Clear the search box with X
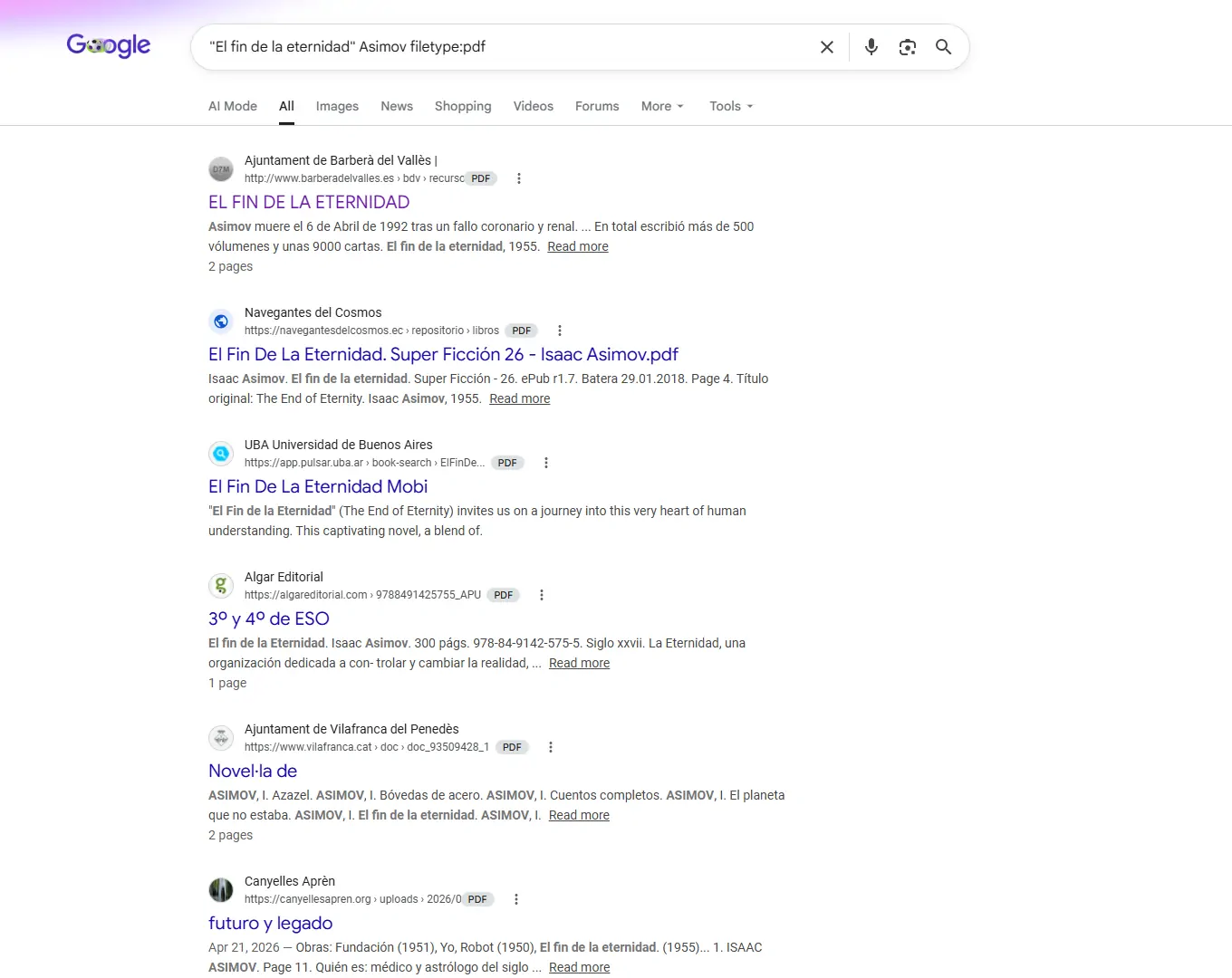The height and width of the screenshot is (978, 1232). click(x=827, y=47)
